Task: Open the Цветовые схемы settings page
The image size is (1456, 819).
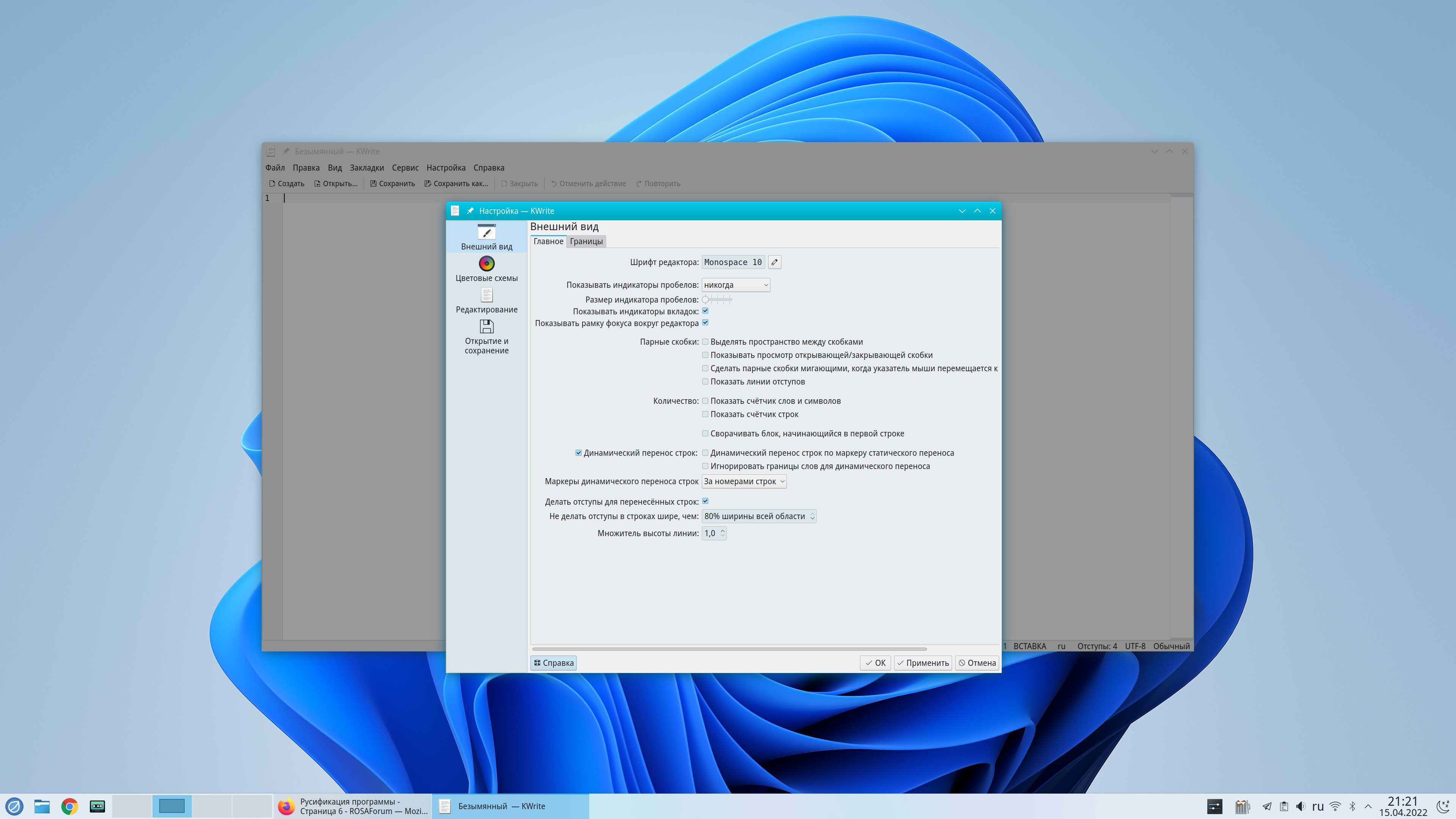Action: 486,268
